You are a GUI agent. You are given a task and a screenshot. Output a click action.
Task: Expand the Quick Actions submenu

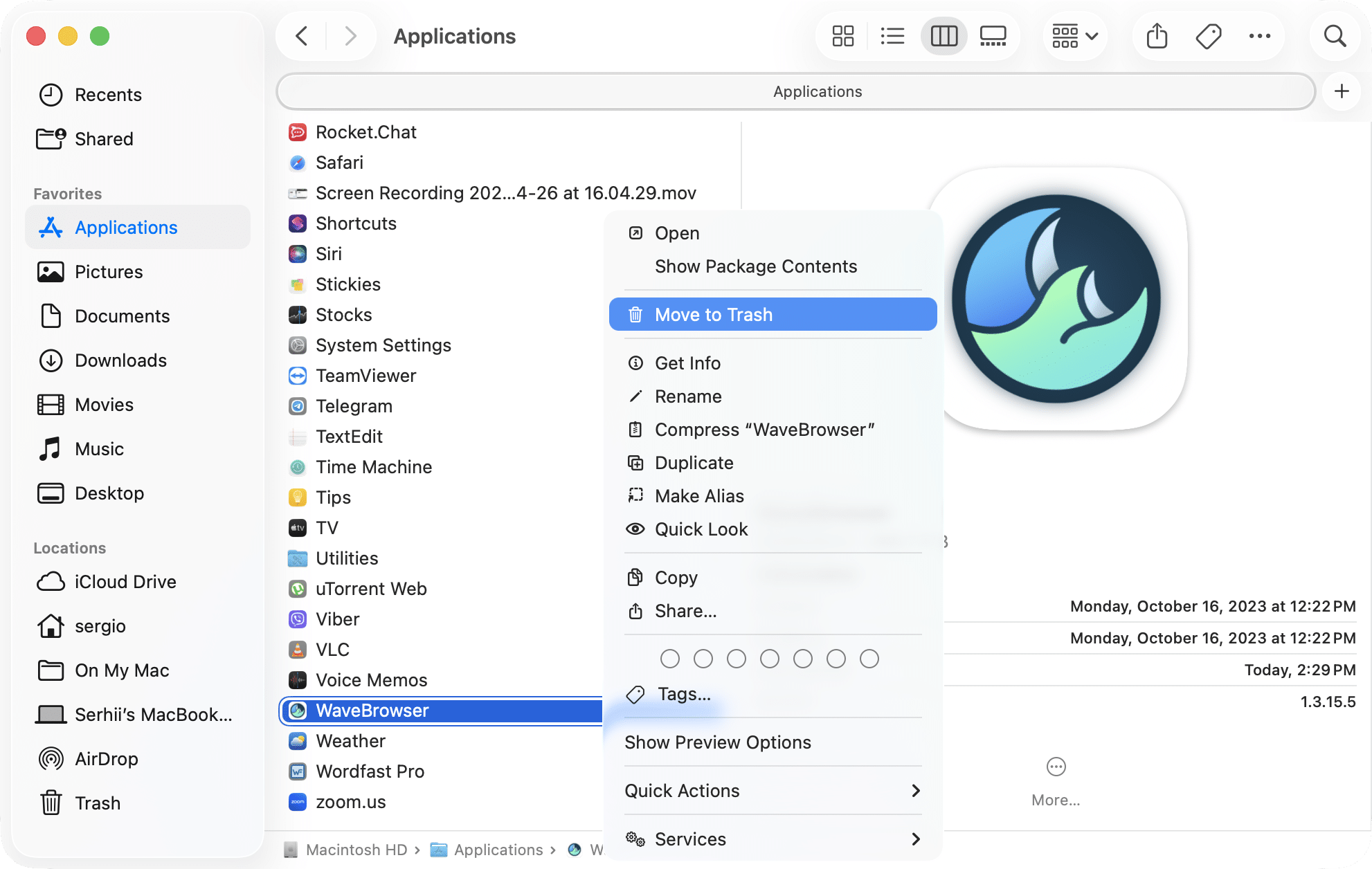[x=773, y=790]
